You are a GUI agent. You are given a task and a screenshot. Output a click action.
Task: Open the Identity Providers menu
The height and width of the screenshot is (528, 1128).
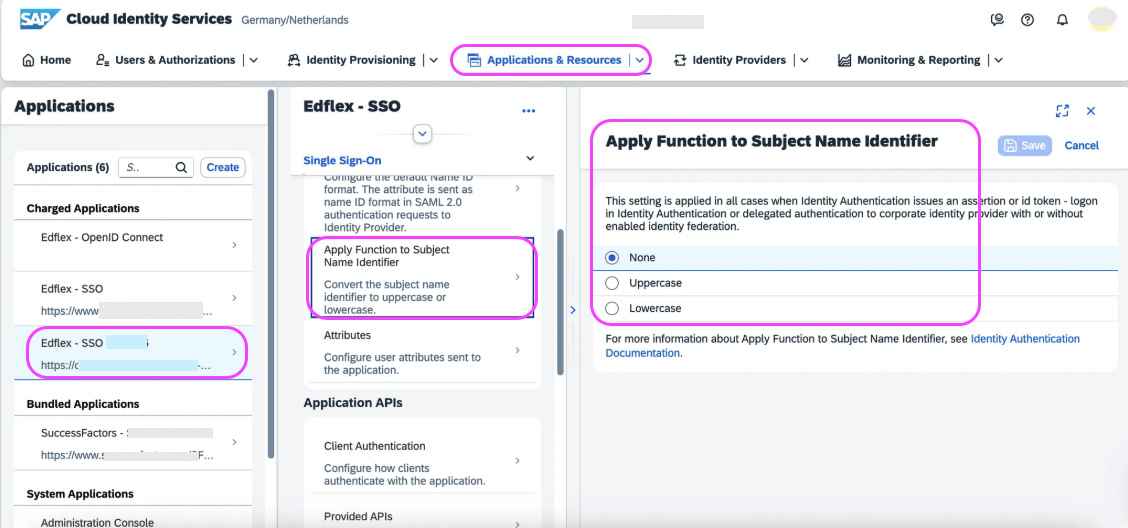729,60
